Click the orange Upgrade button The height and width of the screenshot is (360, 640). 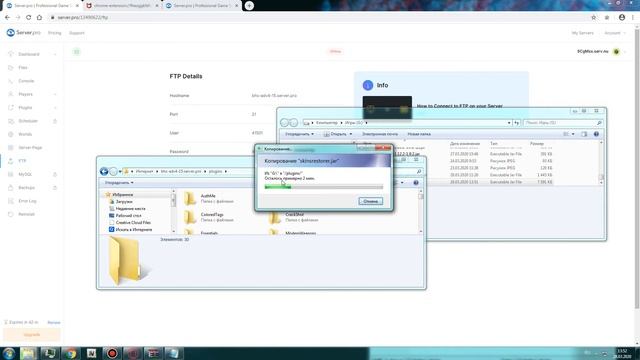(x=32, y=335)
